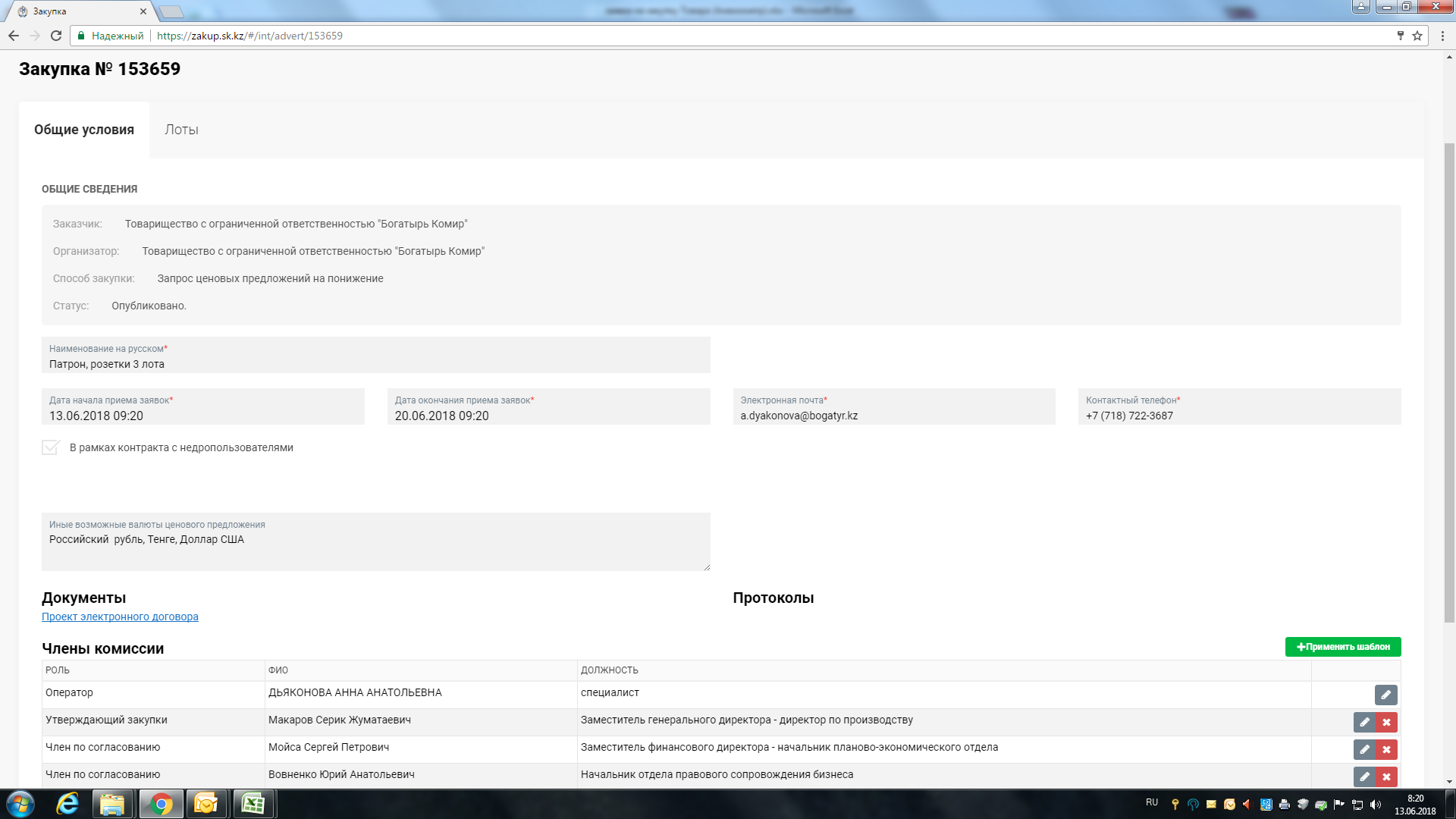Select the Закупка browser tab
Screen dimensions: 1456x819
point(80,11)
